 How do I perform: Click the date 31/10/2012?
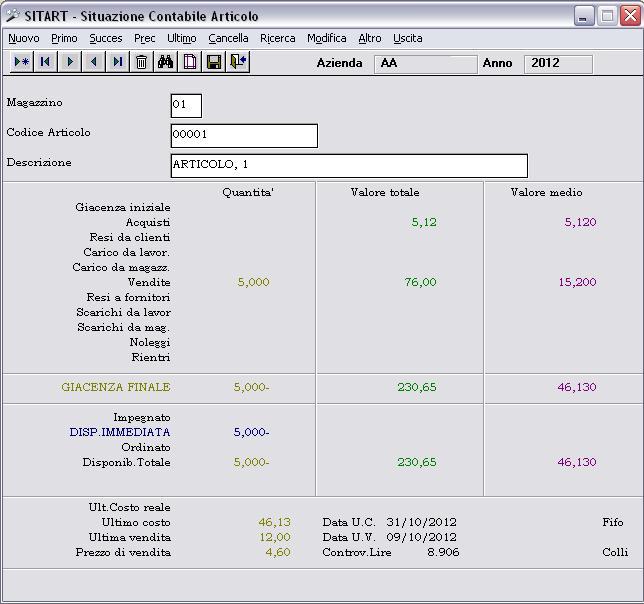(x=421, y=522)
